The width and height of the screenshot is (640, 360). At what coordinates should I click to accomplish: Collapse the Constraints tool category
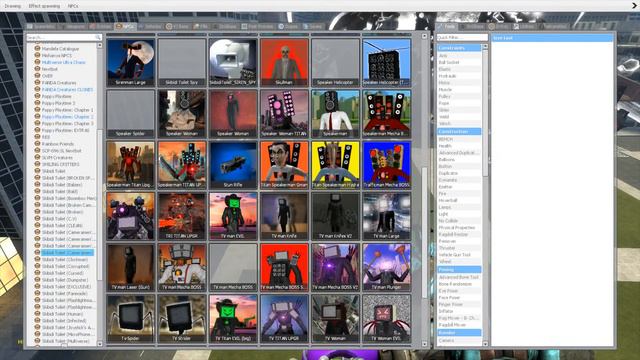tap(459, 48)
